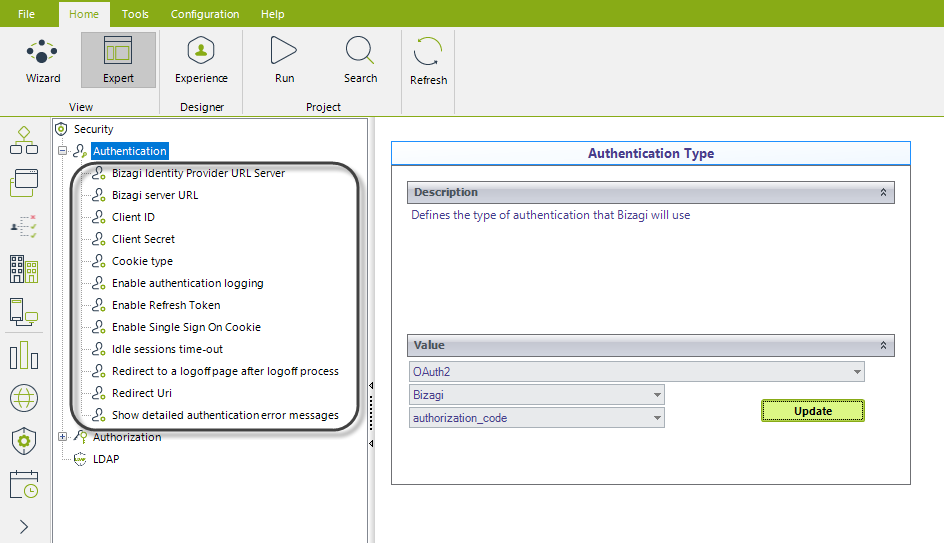Collapse the Value section
944x543 pixels.
(x=883, y=346)
